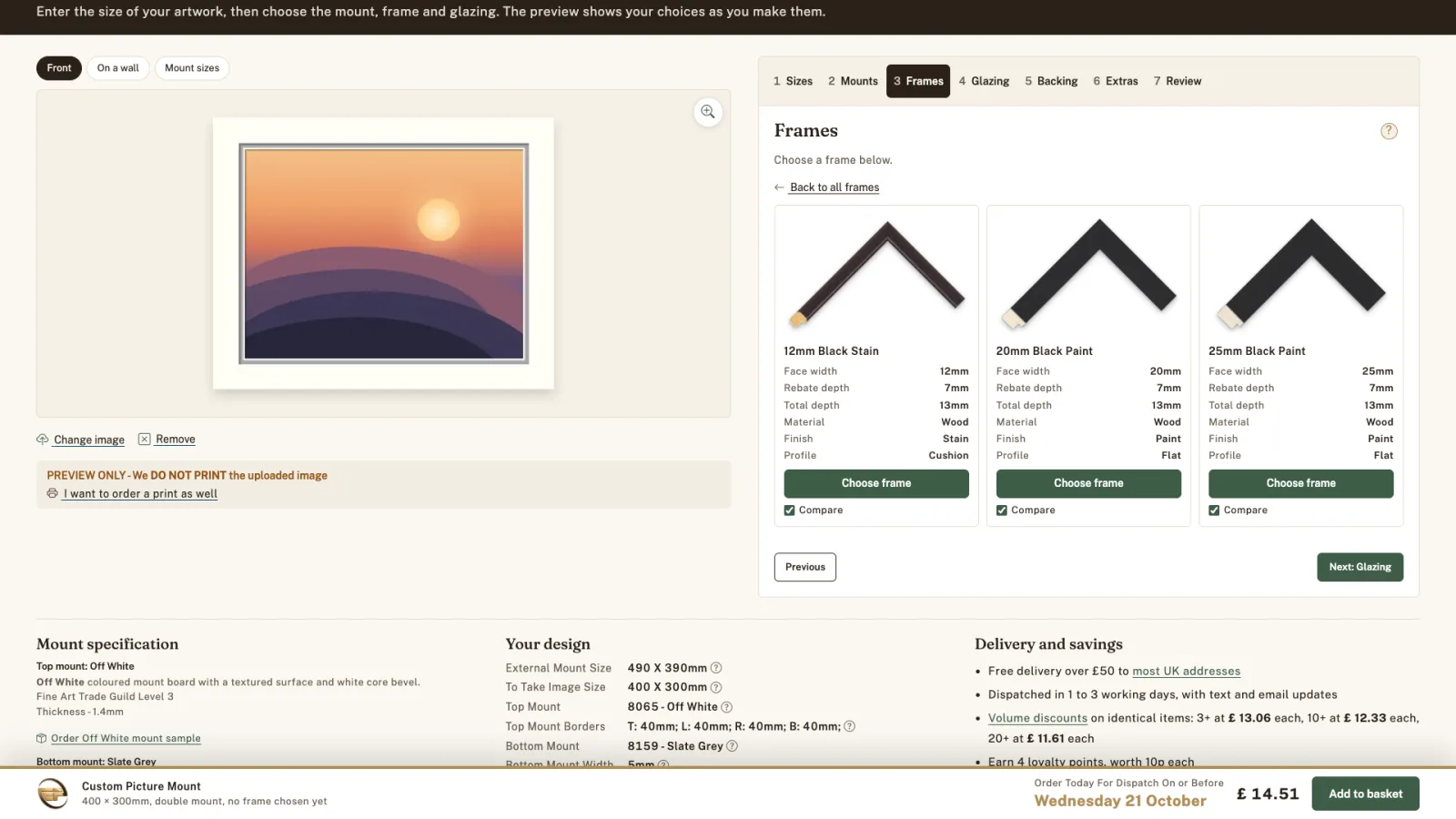Image resolution: width=1456 pixels, height=819 pixels.
Task: Open most UK addresses link
Action: [1187, 671]
